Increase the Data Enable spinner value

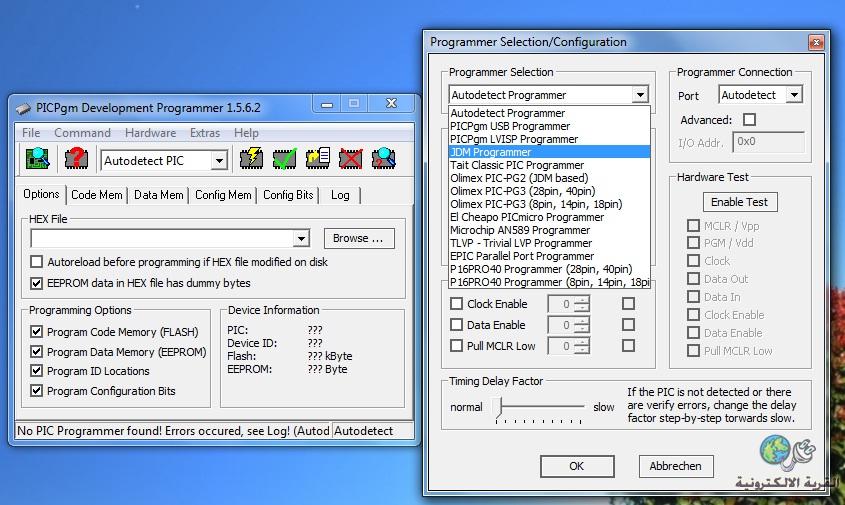coord(581,321)
